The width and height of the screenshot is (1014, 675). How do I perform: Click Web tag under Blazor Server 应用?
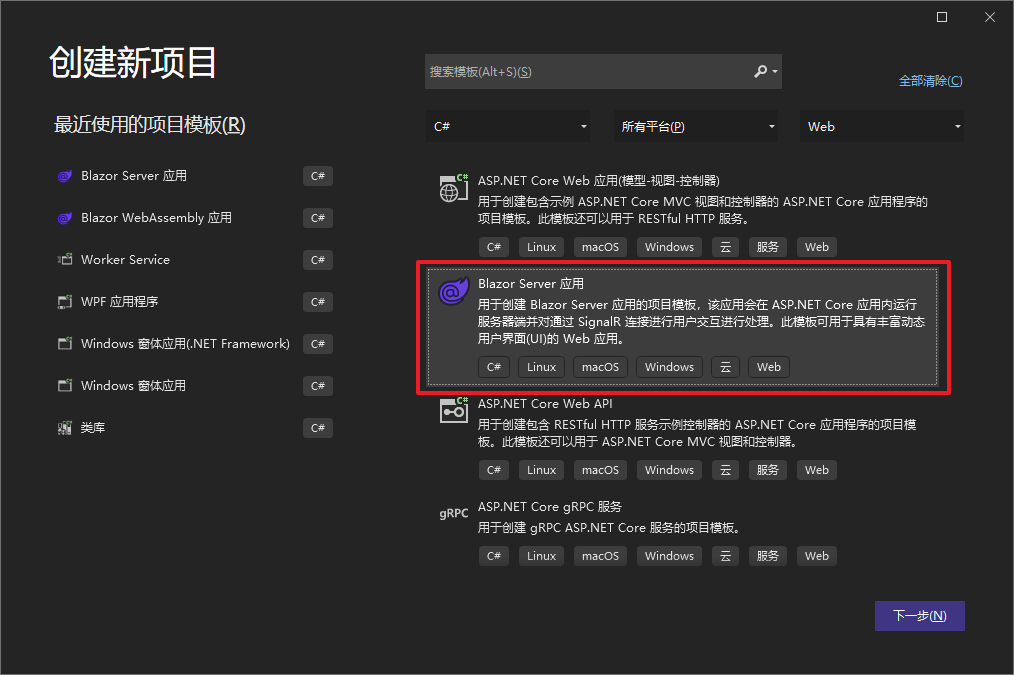(x=769, y=367)
